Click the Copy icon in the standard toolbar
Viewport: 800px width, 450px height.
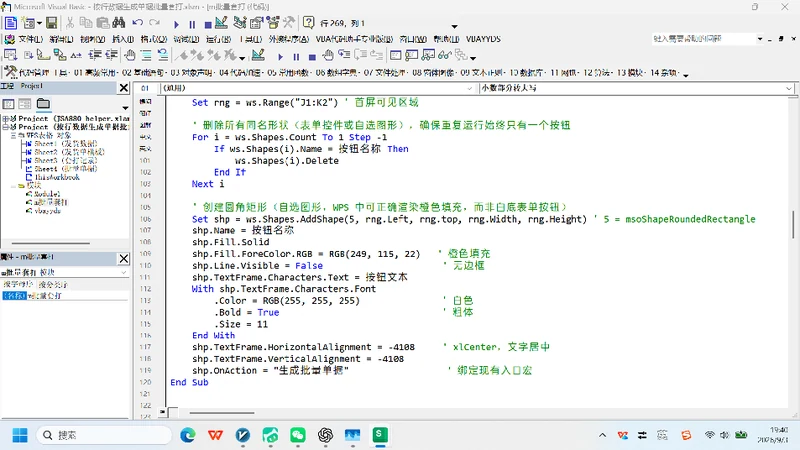point(86,23)
